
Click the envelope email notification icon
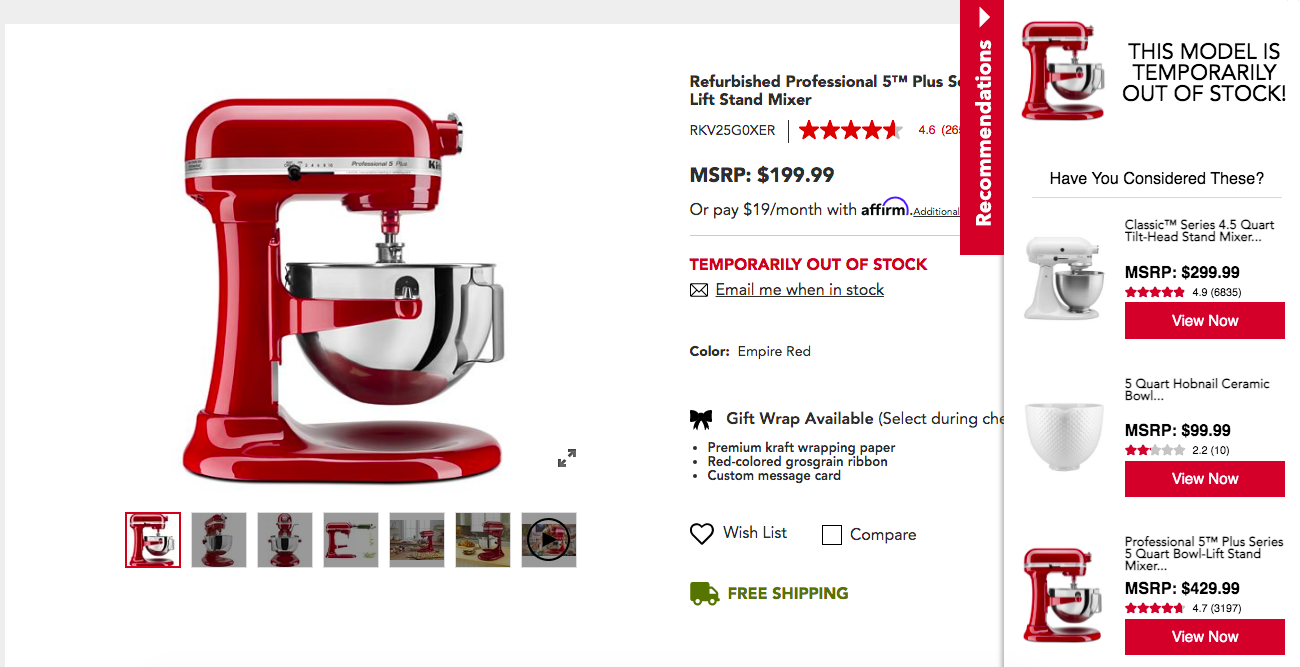coord(699,290)
